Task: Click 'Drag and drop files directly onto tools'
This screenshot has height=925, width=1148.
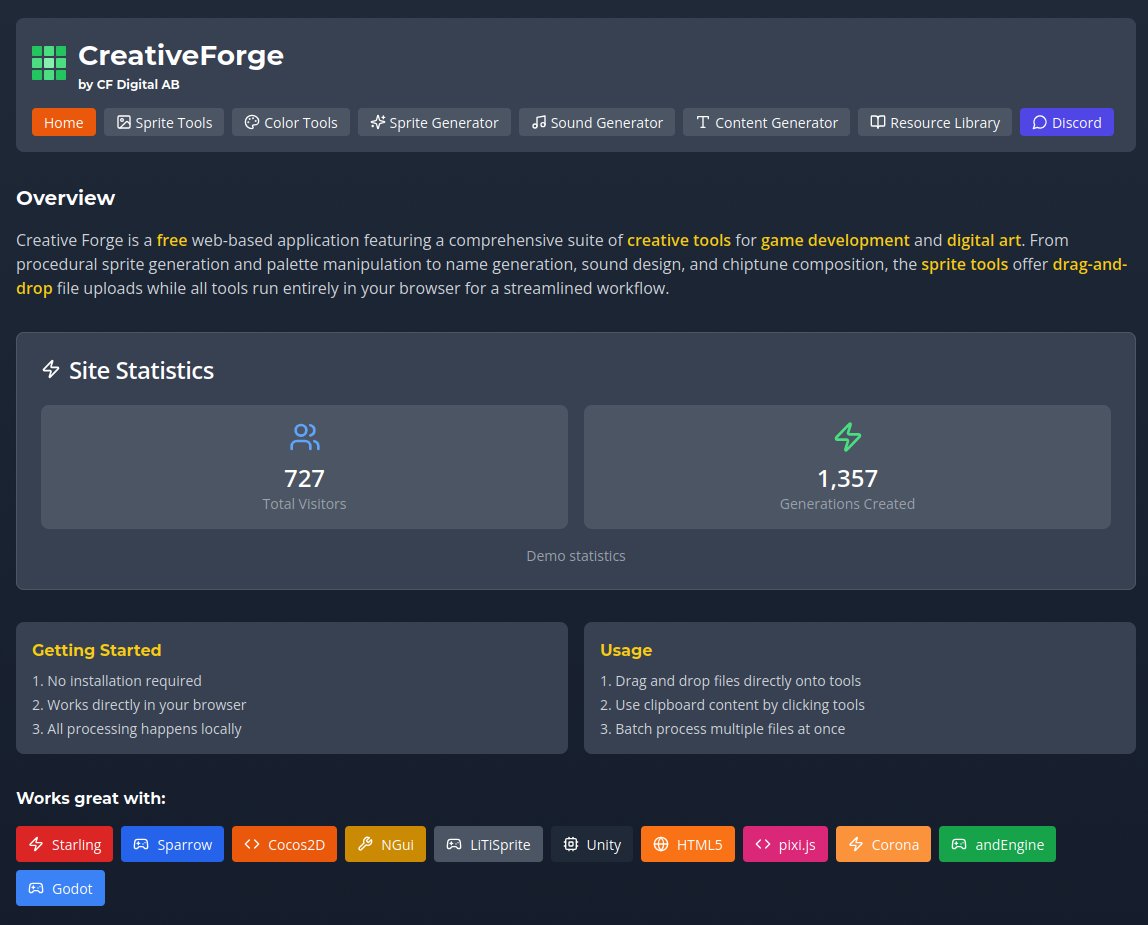Action: click(x=731, y=680)
